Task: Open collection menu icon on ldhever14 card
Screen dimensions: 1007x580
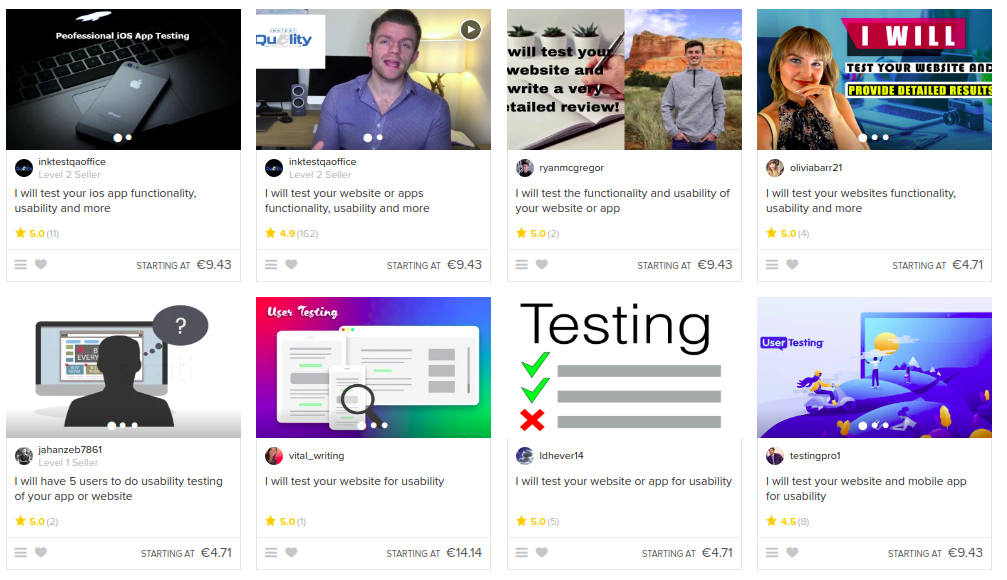Action: (x=521, y=552)
